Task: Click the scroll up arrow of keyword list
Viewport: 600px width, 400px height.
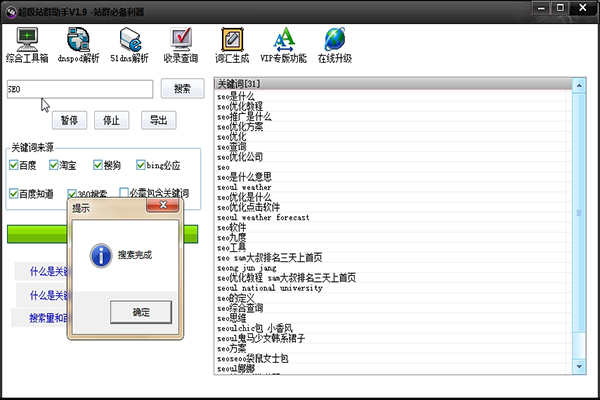Action: click(579, 85)
